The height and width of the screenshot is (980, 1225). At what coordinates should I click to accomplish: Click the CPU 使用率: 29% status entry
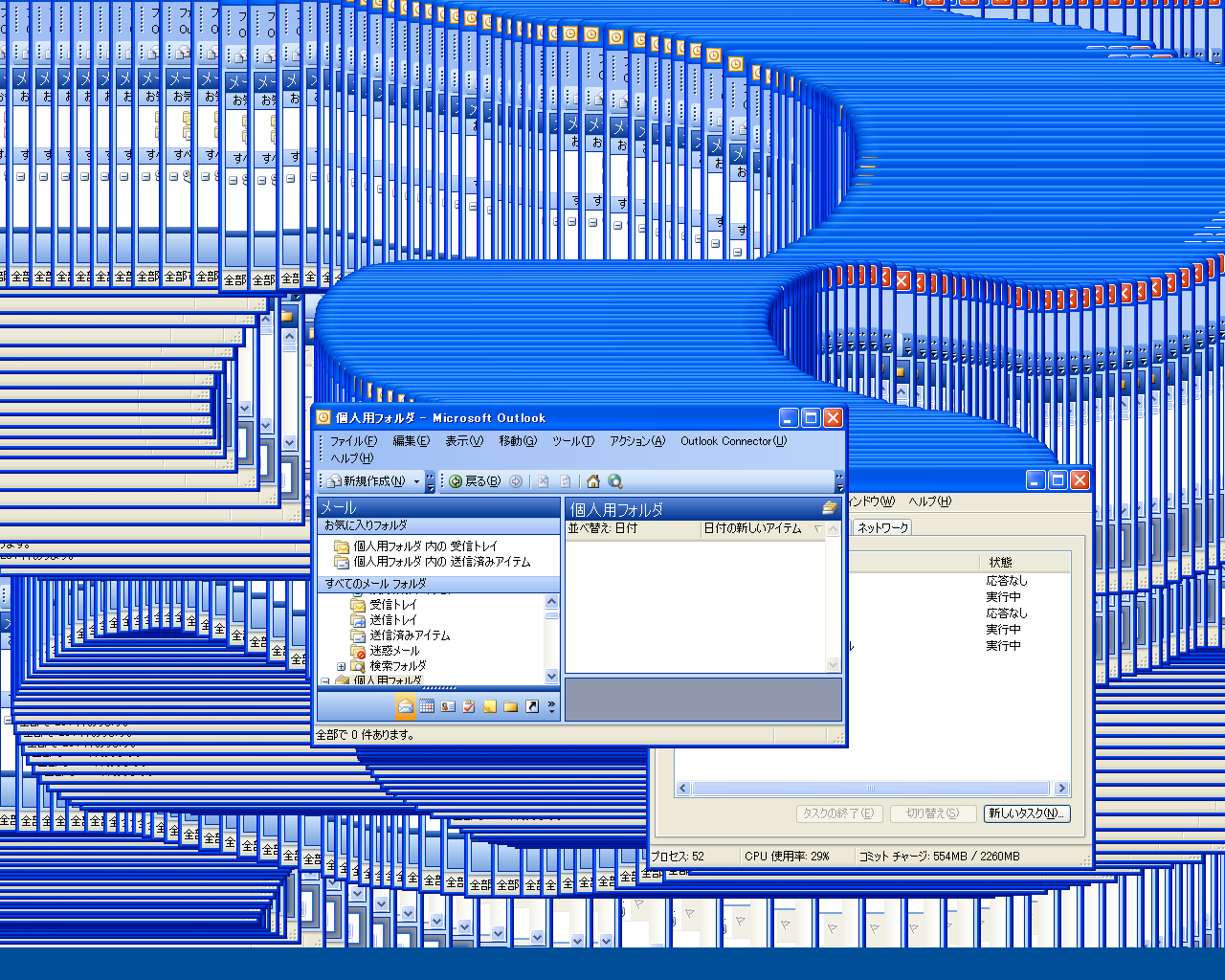(x=787, y=857)
